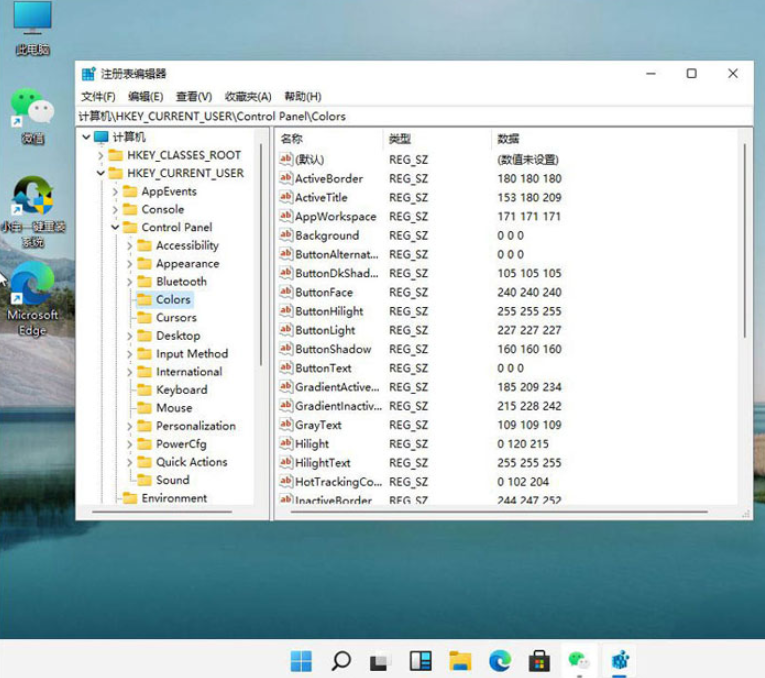Image resolution: width=765 pixels, height=678 pixels.
Task: Expand the Accessibility key node
Action: (130, 245)
